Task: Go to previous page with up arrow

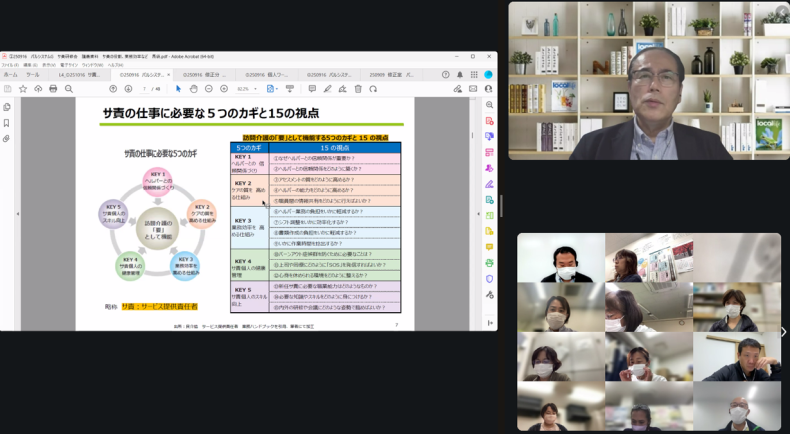Action: click(113, 88)
